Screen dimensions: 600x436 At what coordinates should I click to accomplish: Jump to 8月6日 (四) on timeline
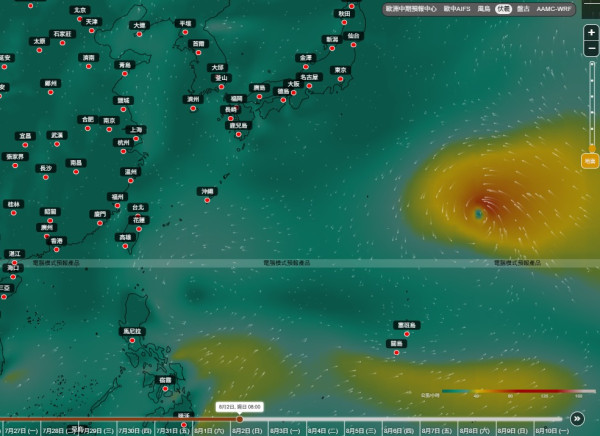pyautogui.click(x=399, y=431)
